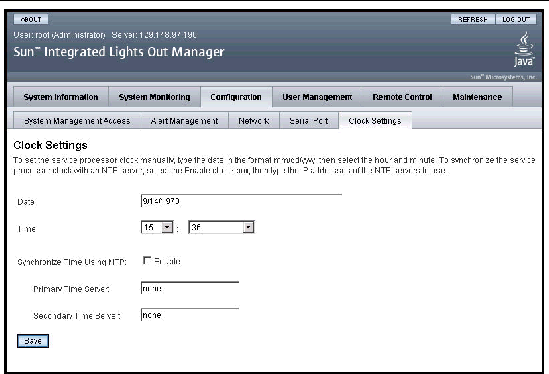Click the ABOUT button
The width and height of the screenshot is (549, 374).
coord(31,19)
